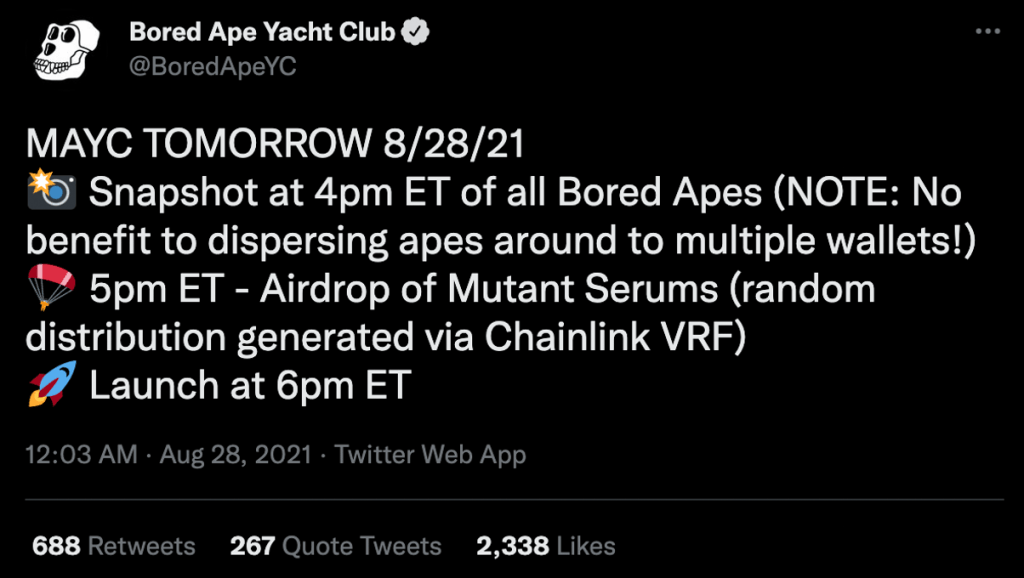This screenshot has height=578, width=1024.
Task: Open the Twitter Web App source link
Action: (430, 455)
